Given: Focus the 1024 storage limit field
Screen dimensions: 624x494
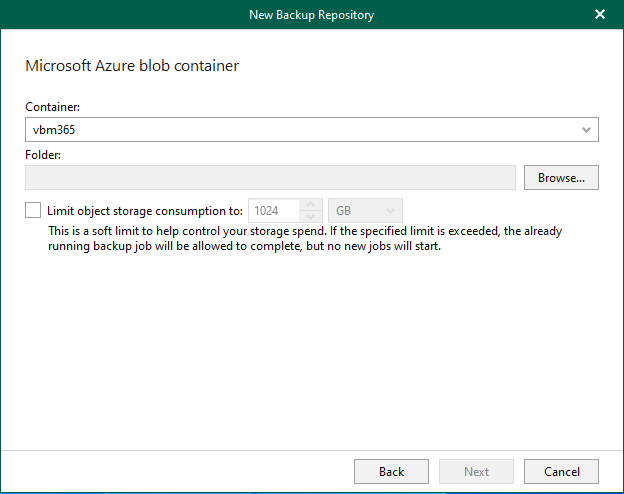Looking at the screenshot, I should point(273,211).
